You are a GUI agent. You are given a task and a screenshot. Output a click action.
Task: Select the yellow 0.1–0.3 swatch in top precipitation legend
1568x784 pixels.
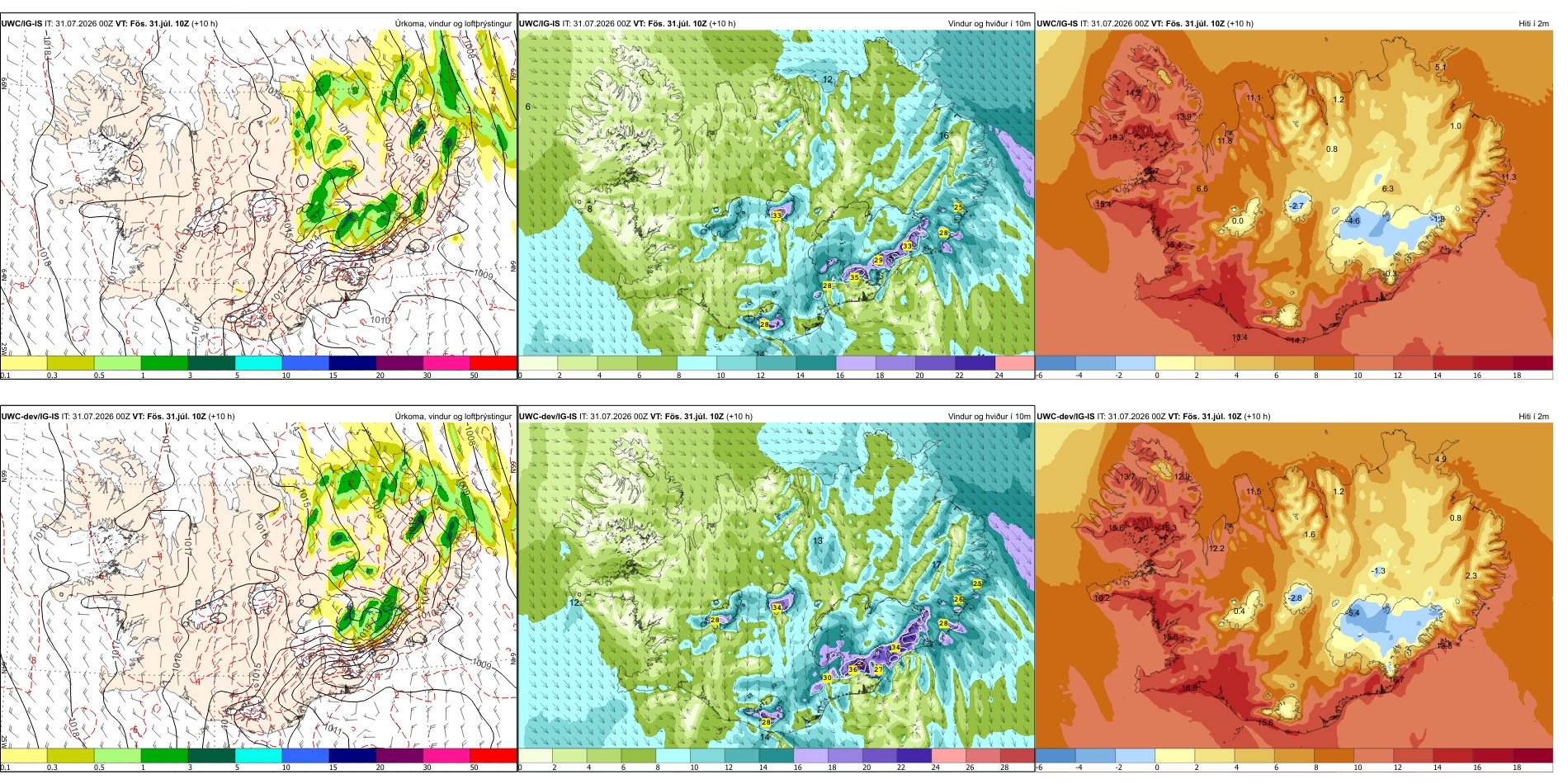click(x=24, y=363)
